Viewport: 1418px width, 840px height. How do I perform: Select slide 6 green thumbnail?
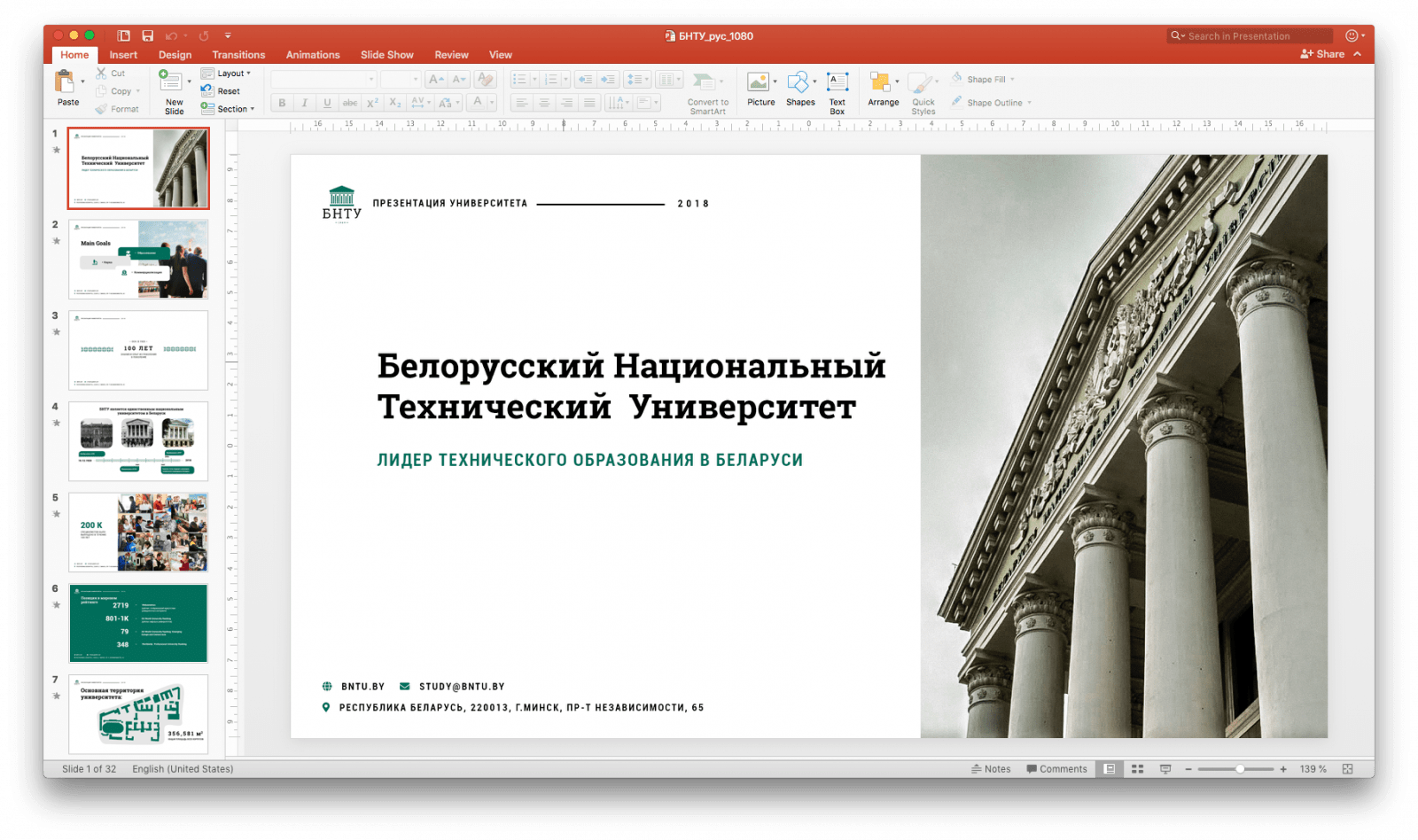(138, 623)
